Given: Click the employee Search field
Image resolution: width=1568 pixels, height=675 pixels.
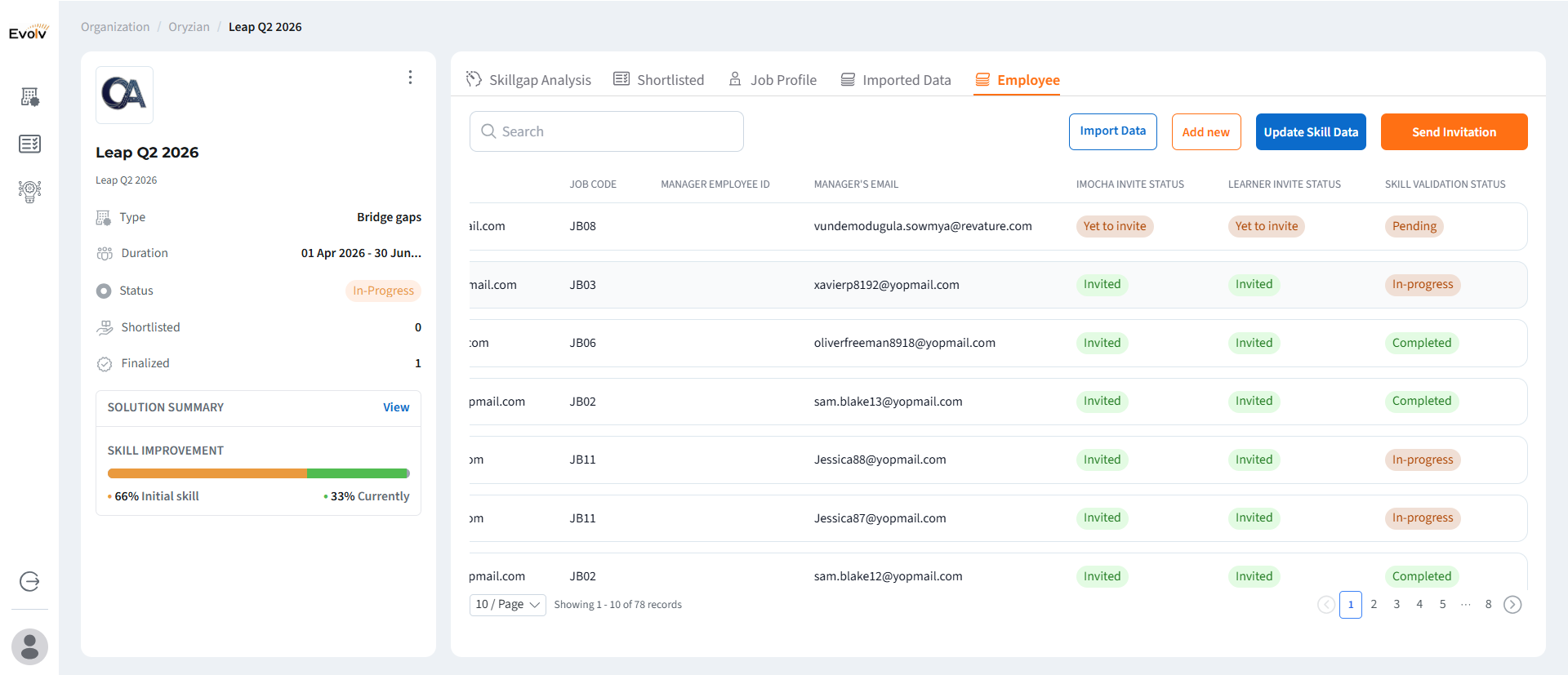Looking at the screenshot, I should [x=606, y=131].
